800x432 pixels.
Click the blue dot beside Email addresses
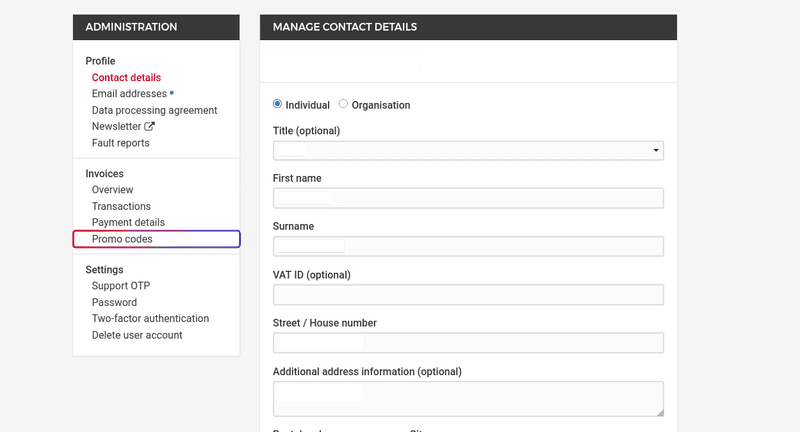click(172, 93)
